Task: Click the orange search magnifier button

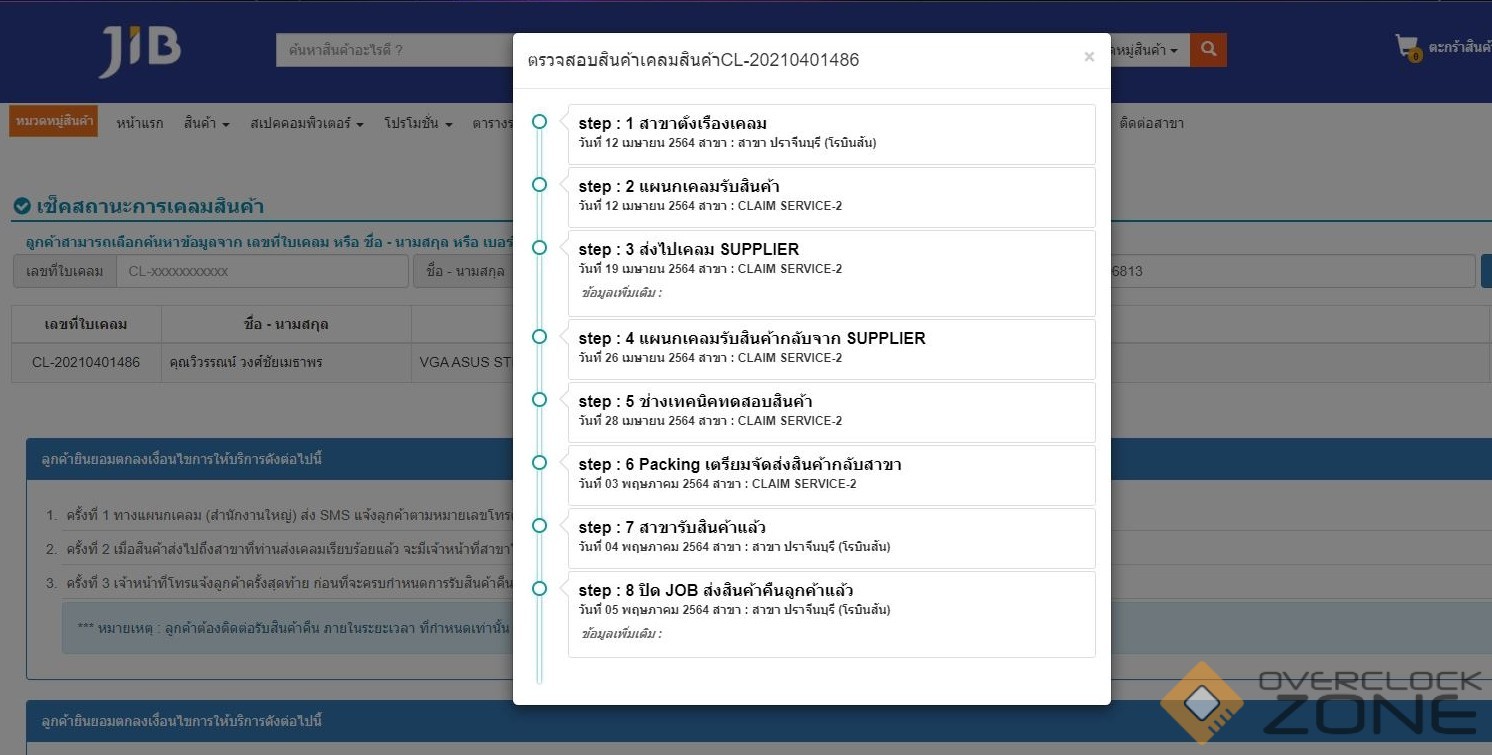Action: 1208,49
